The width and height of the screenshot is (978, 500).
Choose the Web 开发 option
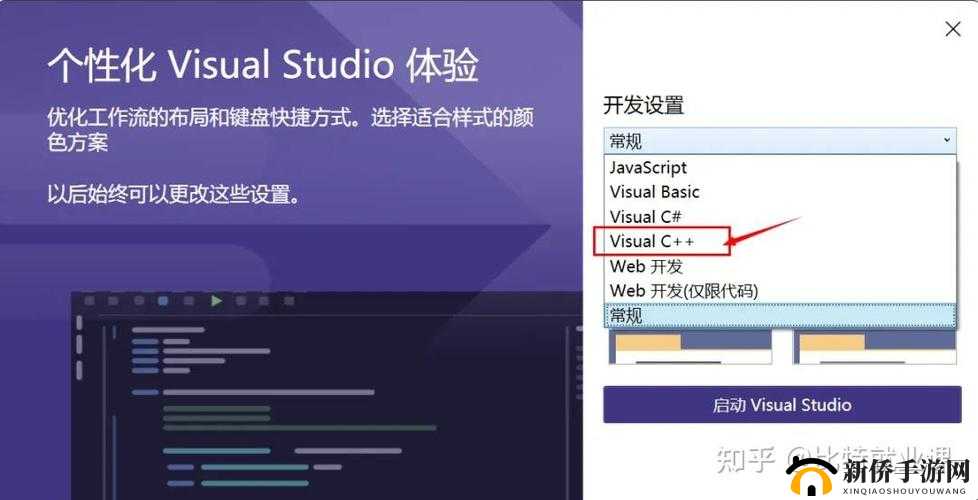pos(646,266)
